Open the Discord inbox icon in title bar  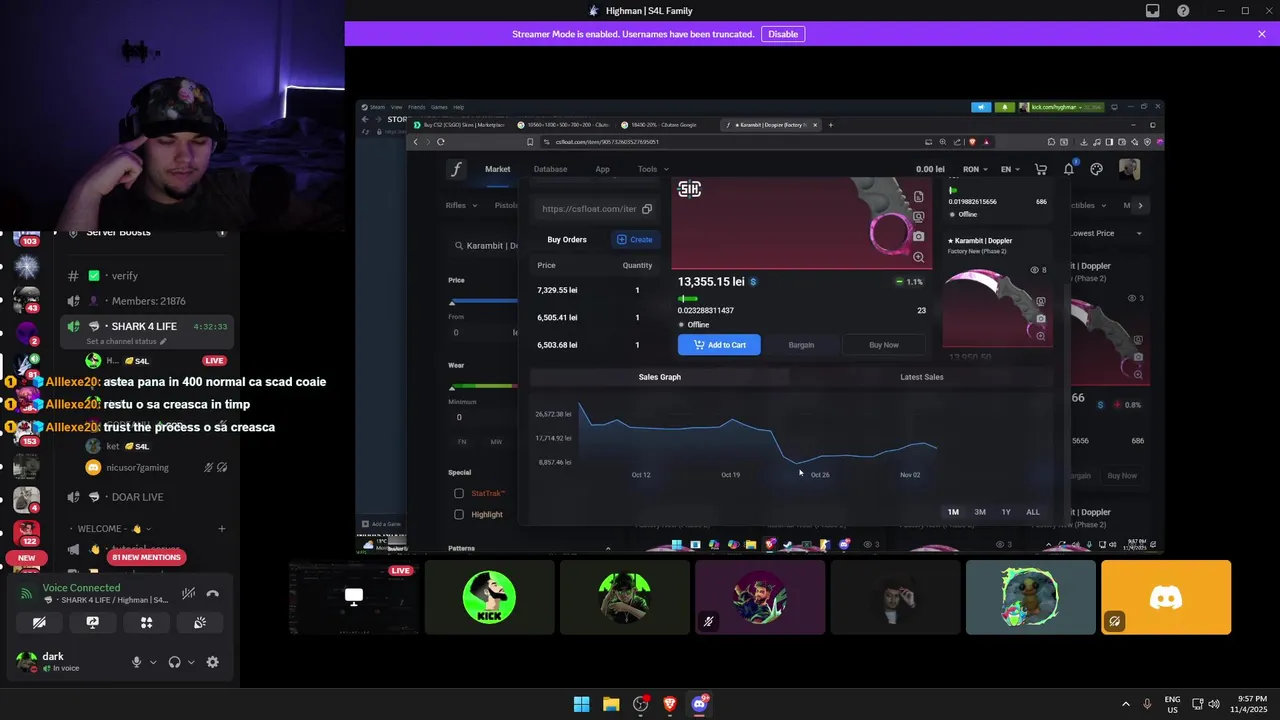click(1153, 11)
